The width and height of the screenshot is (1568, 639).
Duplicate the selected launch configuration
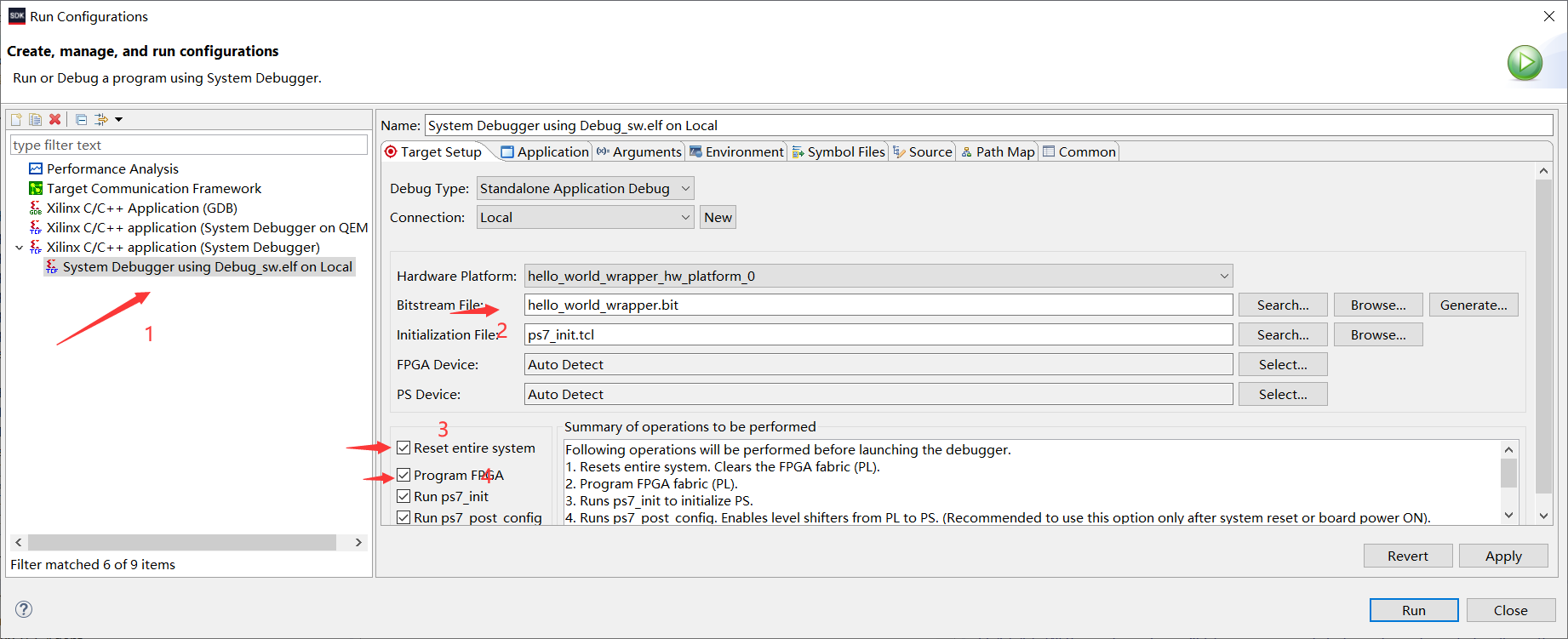(35, 119)
